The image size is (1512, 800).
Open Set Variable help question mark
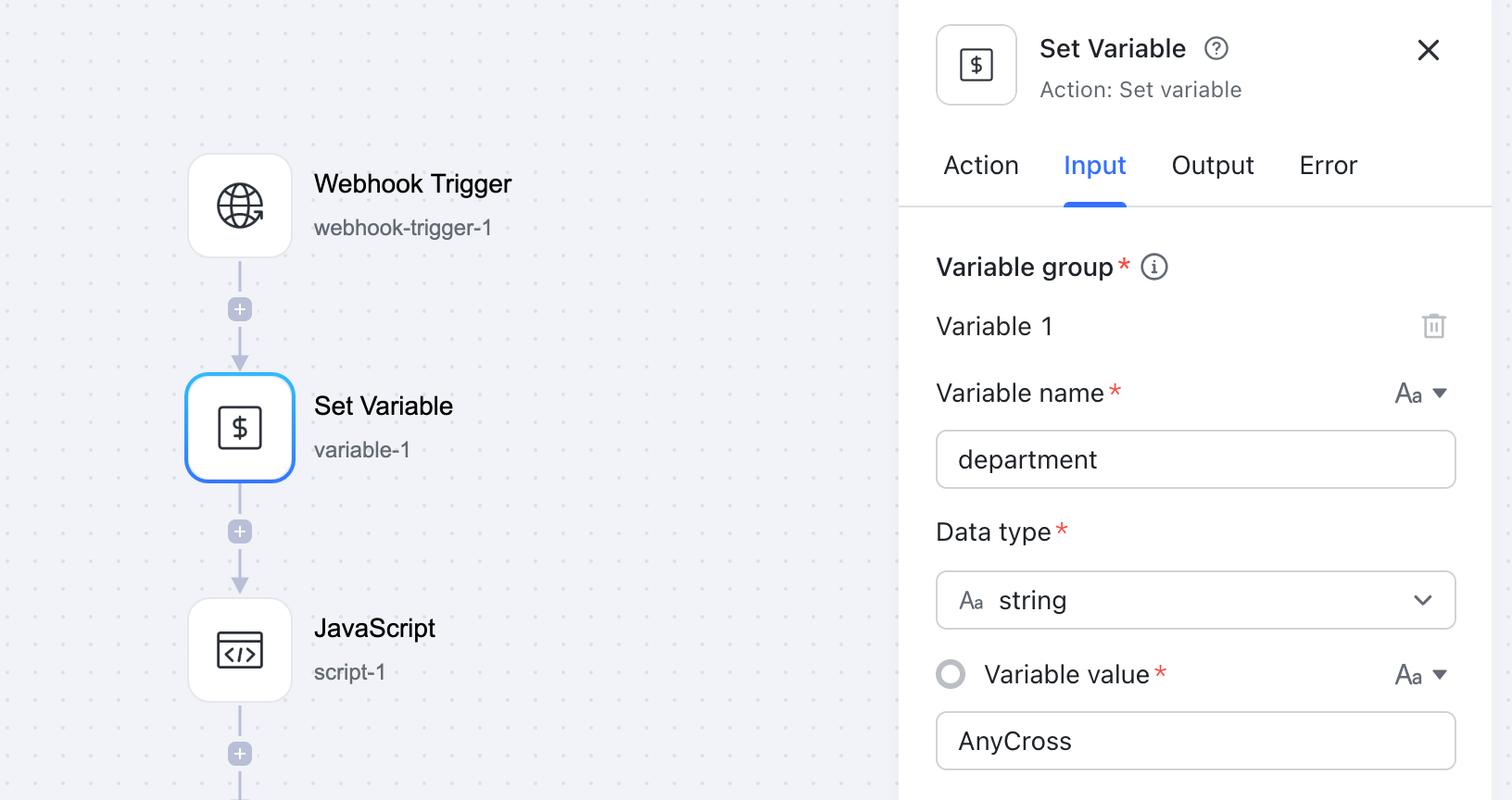[x=1216, y=48]
